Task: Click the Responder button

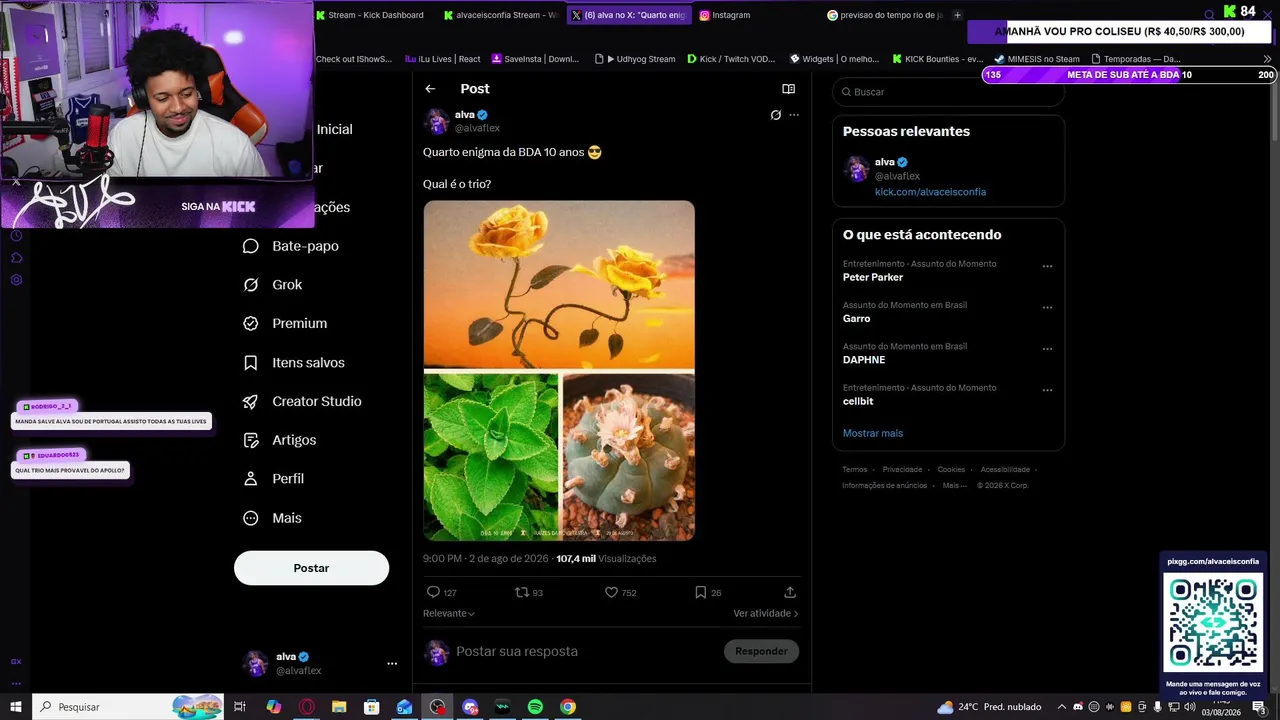Action: click(x=761, y=651)
